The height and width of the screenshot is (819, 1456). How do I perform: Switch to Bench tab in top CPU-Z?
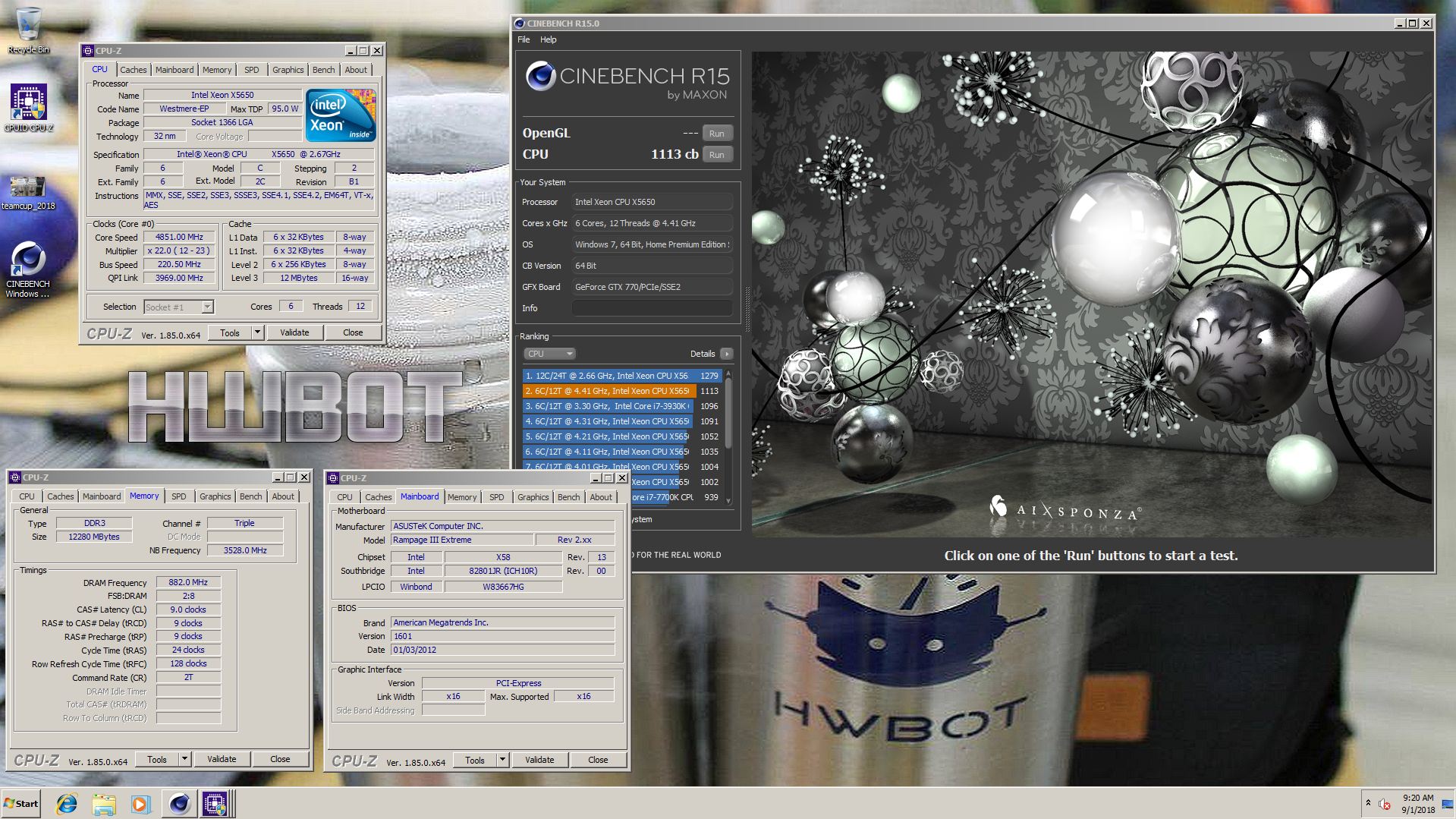pyautogui.click(x=323, y=70)
